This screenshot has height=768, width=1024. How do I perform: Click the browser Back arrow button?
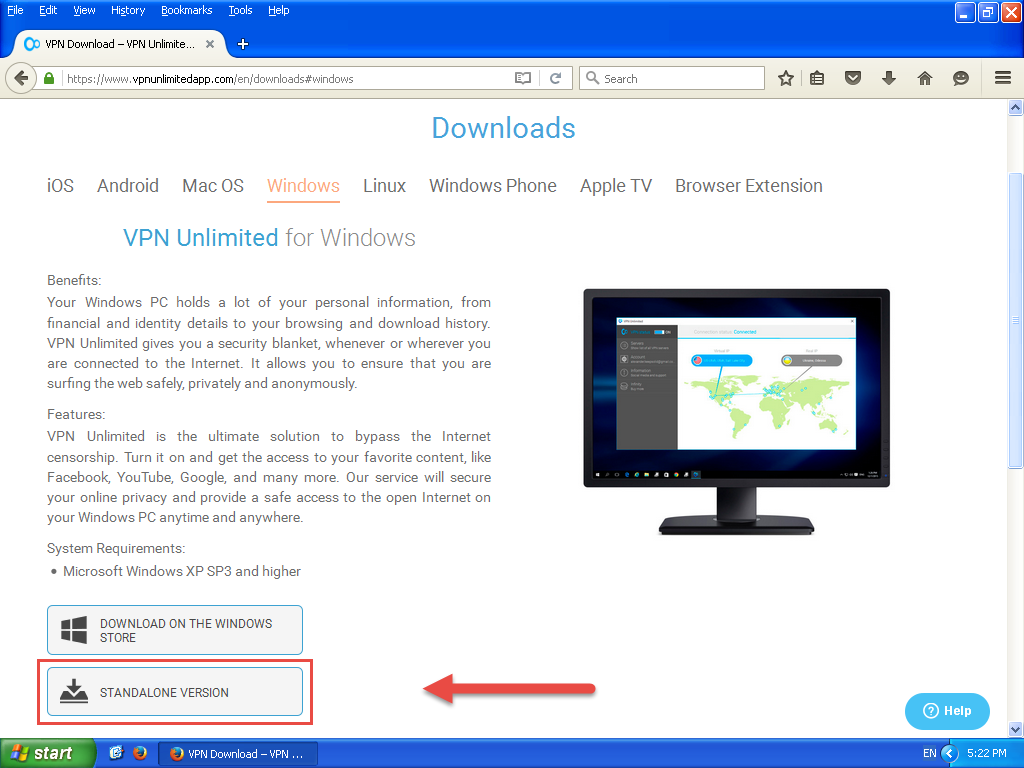tap(21, 78)
